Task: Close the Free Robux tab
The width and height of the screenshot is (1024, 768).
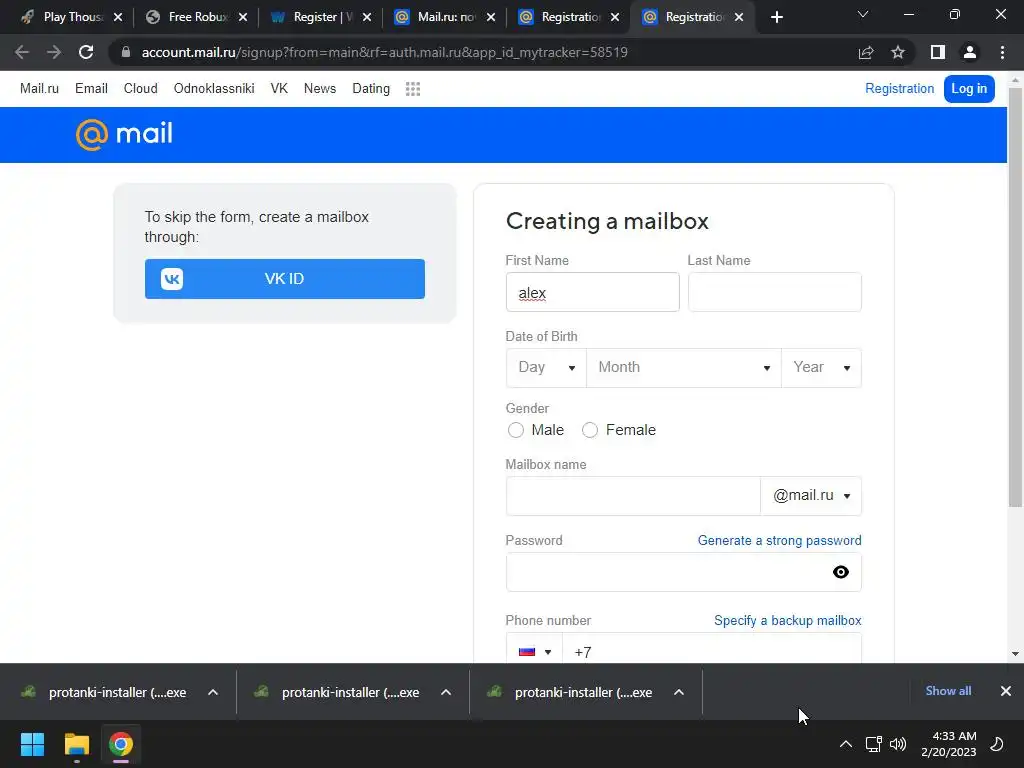Action: click(x=243, y=17)
